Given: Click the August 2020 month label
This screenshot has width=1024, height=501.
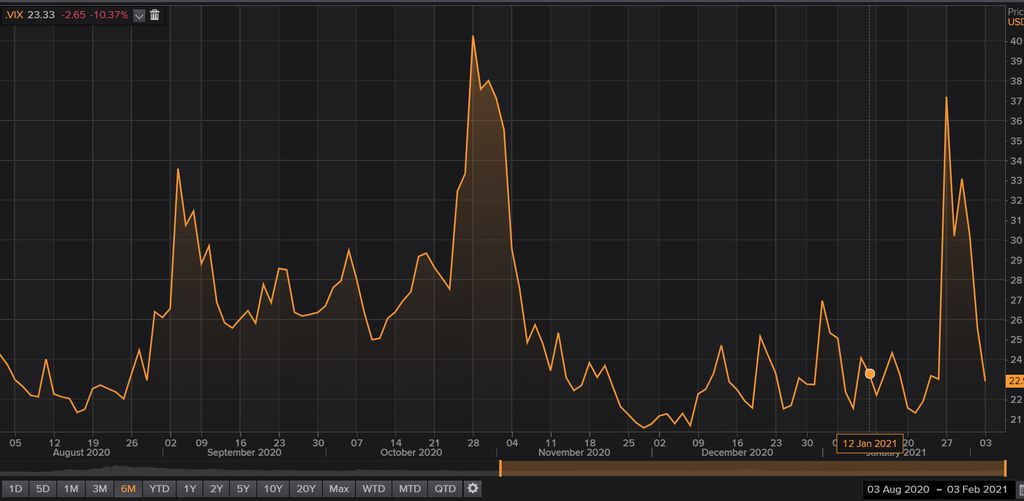Looking at the screenshot, I should pos(81,452).
